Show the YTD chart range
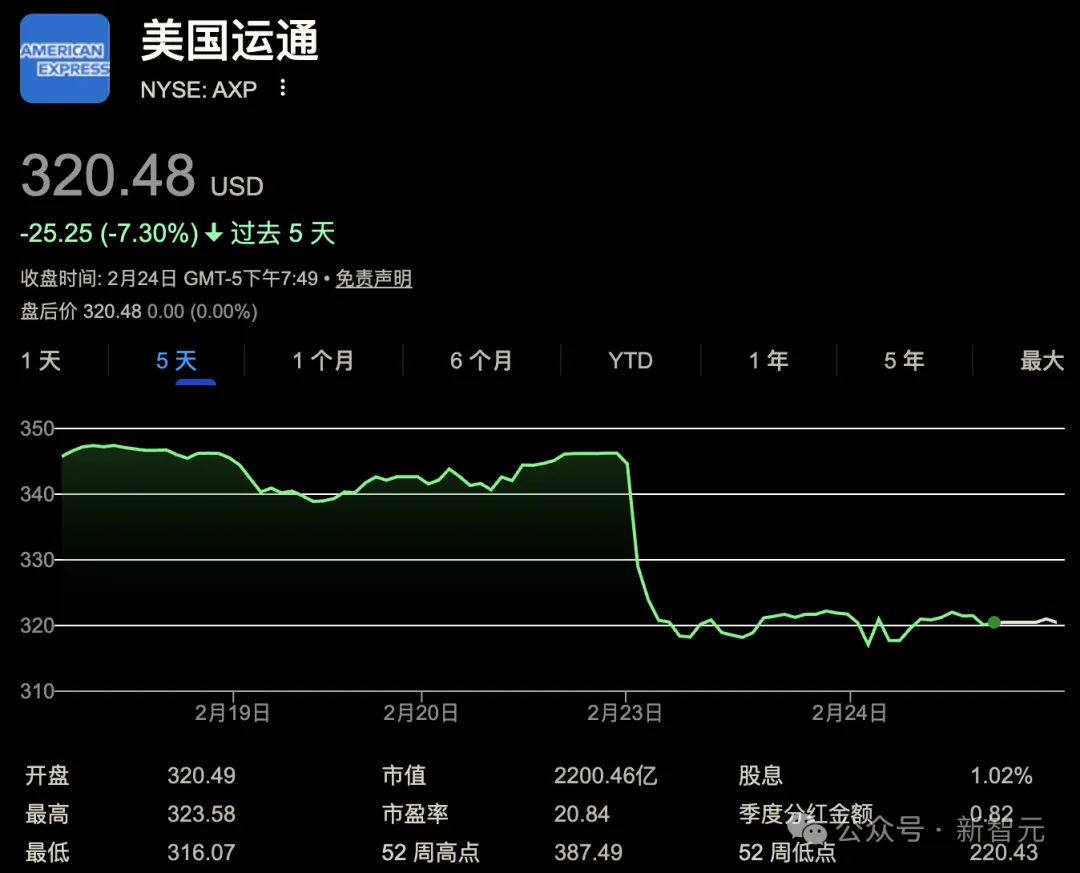The image size is (1080, 873). click(x=630, y=361)
